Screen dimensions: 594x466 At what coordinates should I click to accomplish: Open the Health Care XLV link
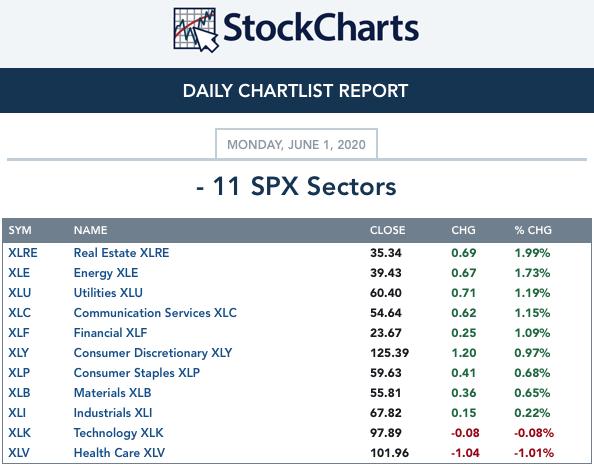[119, 453]
